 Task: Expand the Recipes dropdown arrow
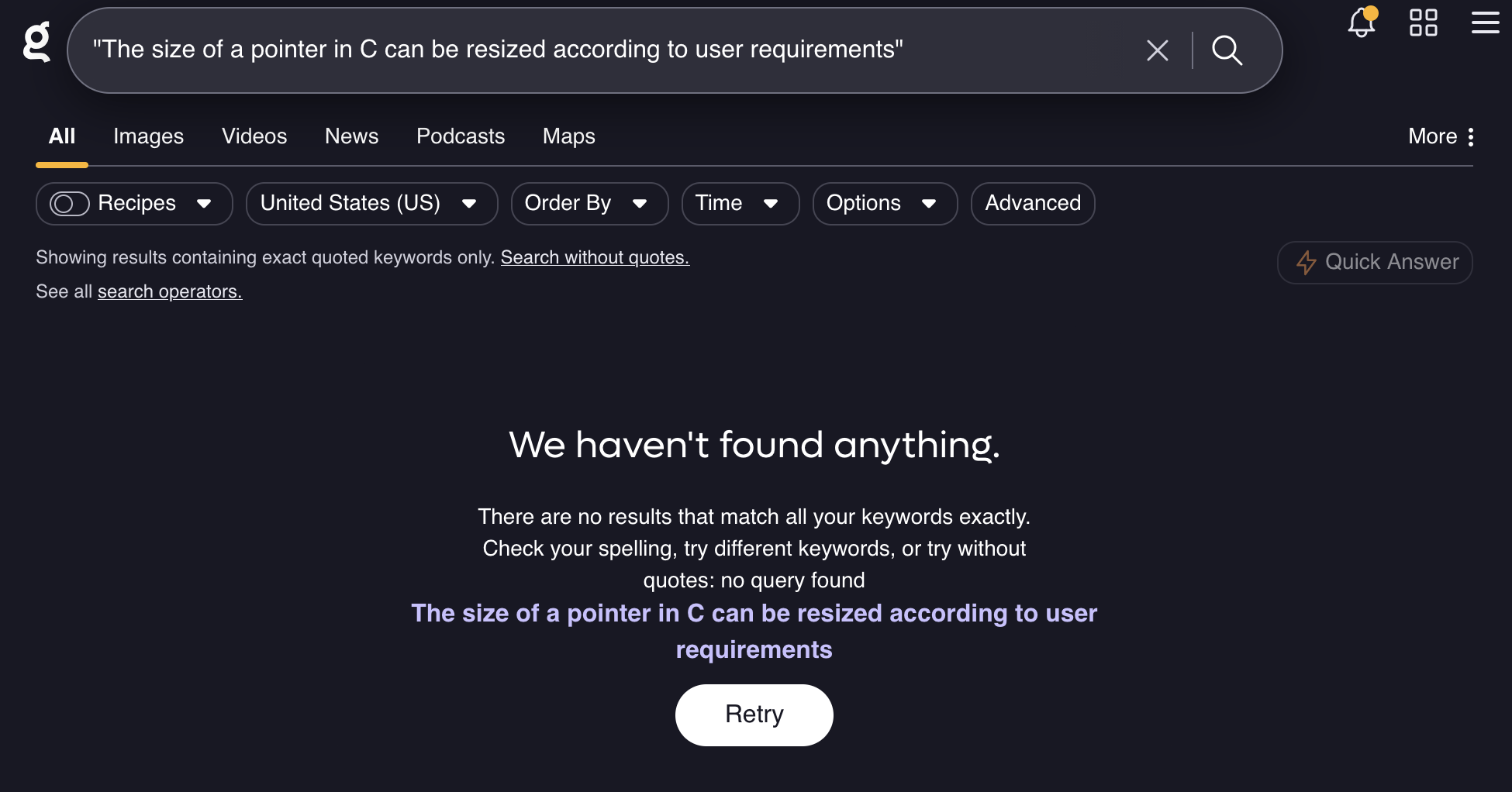pyautogui.click(x=204, y=204)
